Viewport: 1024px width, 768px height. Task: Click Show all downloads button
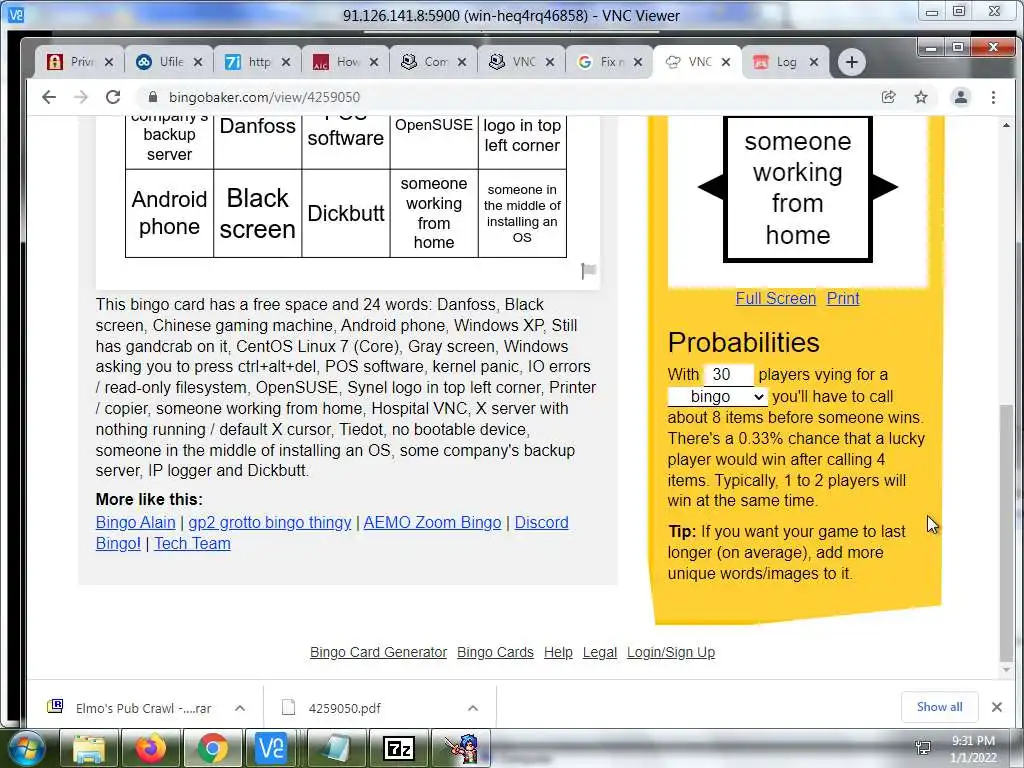click(x=939, y=707)
